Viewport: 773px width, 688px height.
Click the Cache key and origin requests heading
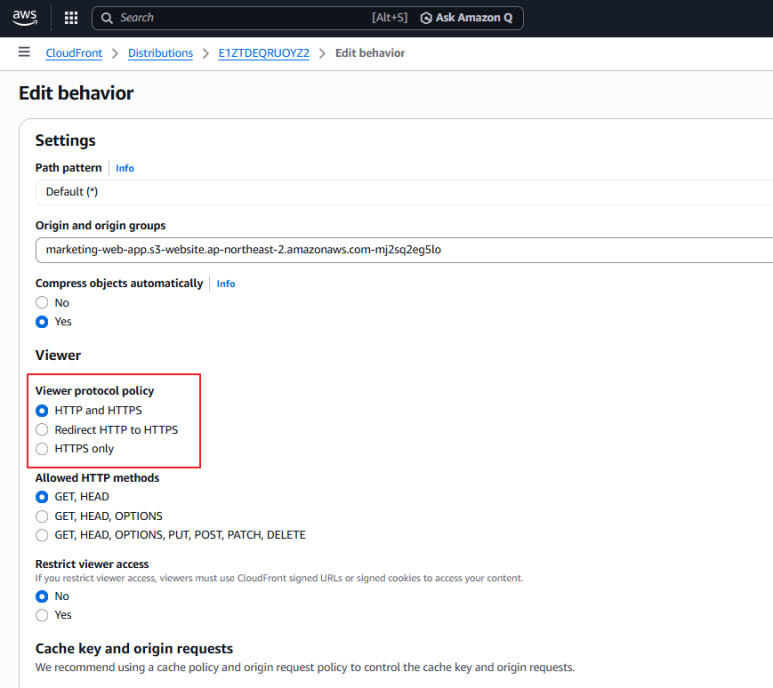[x=134, y=649]
